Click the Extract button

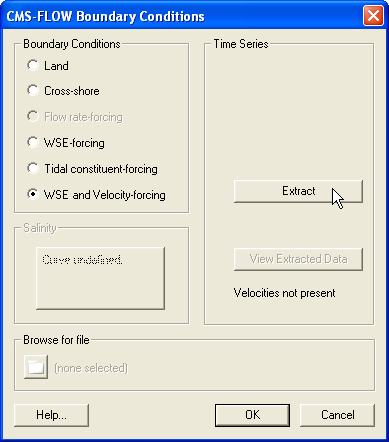(298, 191)
